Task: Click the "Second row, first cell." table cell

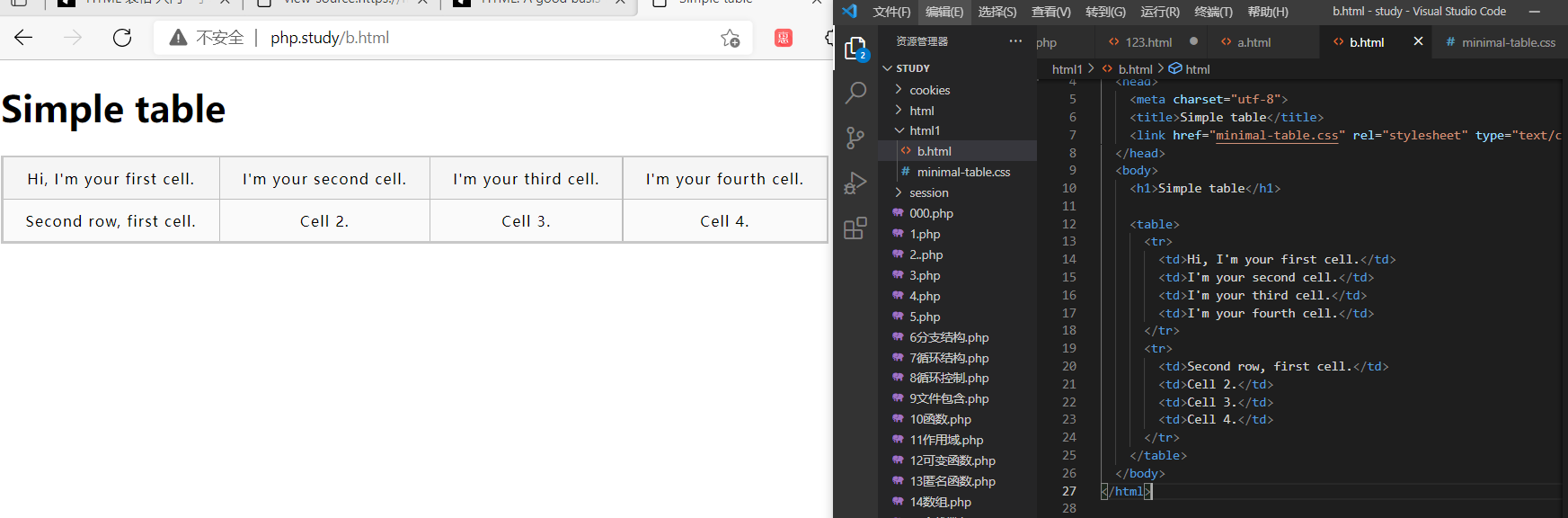Action: (111, 221)
